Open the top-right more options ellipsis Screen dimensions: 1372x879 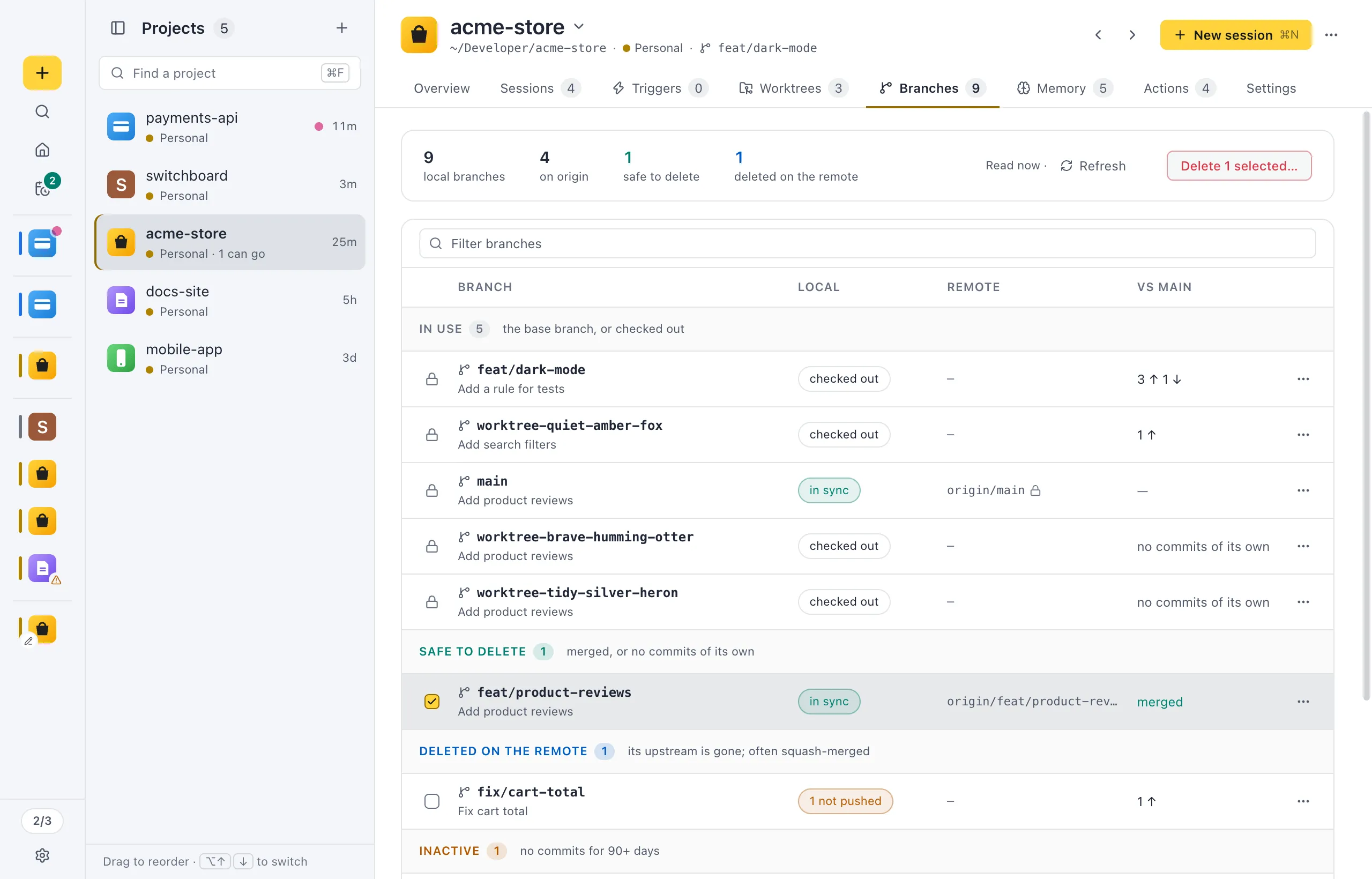tap(1331, 35)
